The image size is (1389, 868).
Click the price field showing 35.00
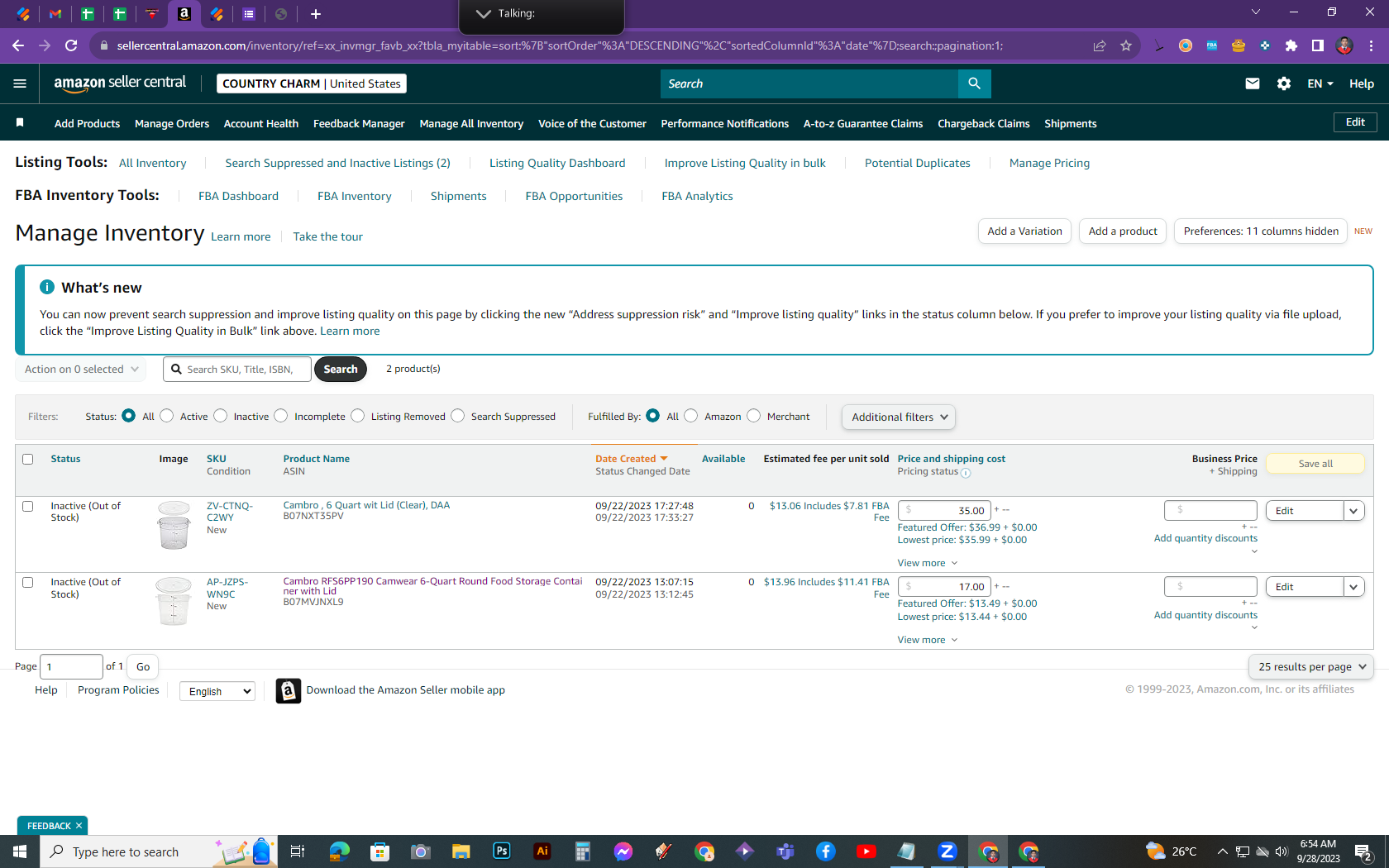944,511
